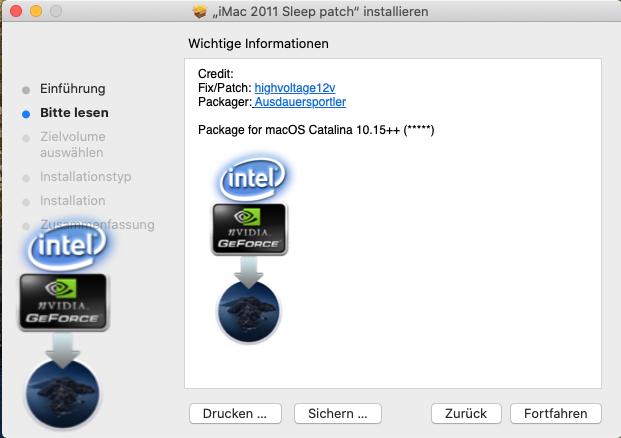The width and height of the screenshot is (621, 438).
Task: Click Drucken ... to print the info
Action: click(235, 413)
